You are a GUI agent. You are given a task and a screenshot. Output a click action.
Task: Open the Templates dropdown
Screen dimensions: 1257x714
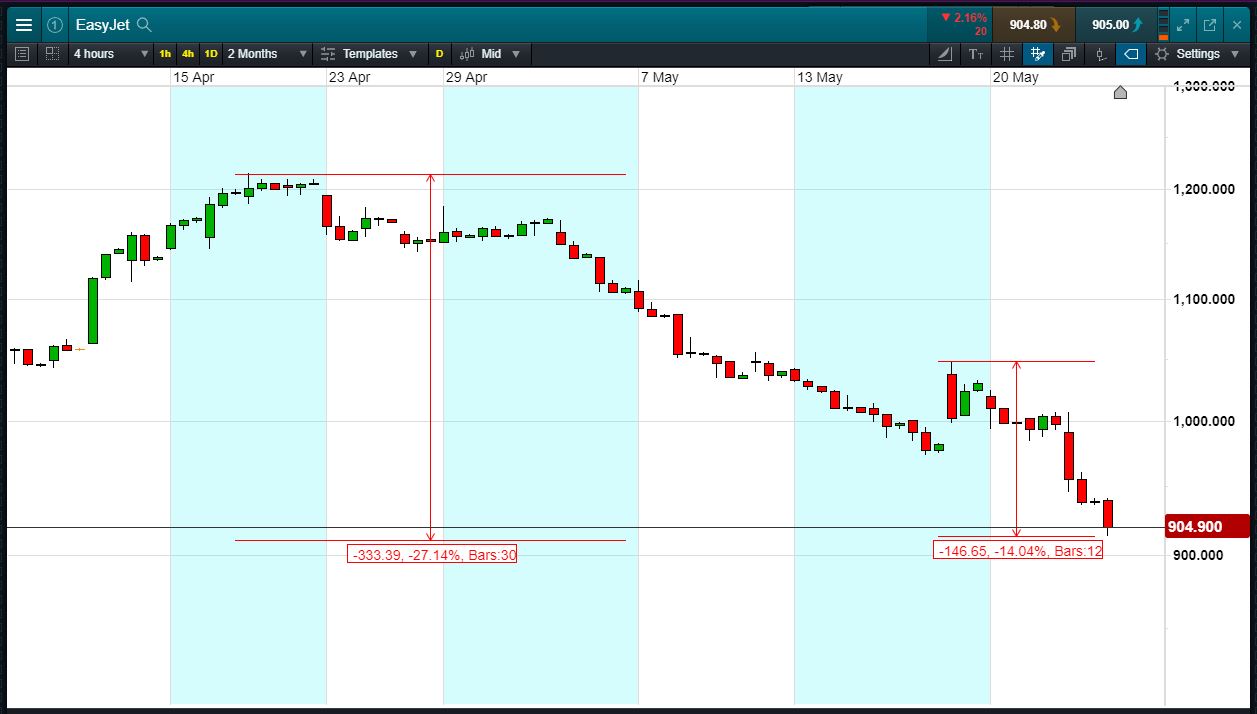click(369, 54)
